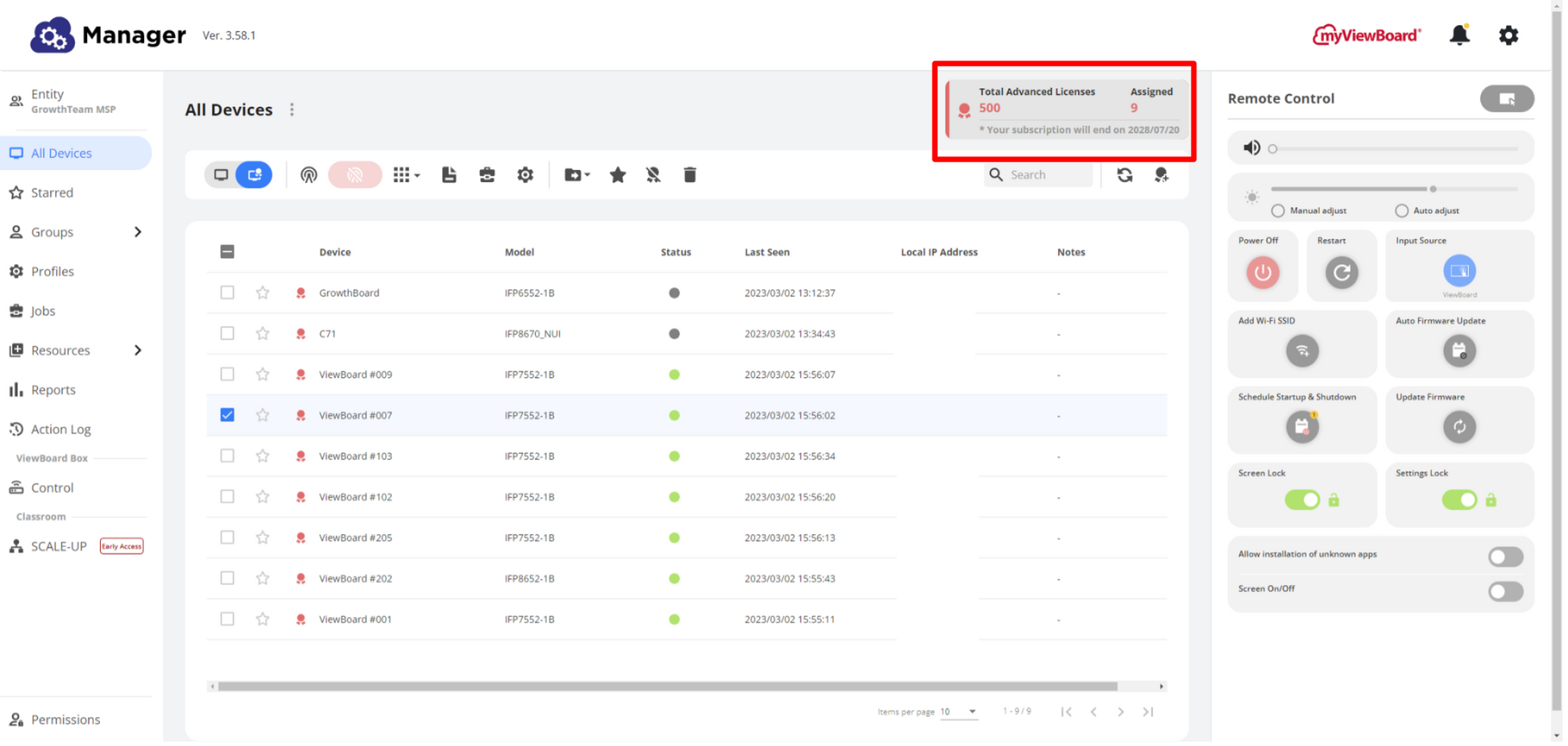
Task: Click the trash delete icon in toolbar
Action: pyautogui.click(x=690, y=175)
